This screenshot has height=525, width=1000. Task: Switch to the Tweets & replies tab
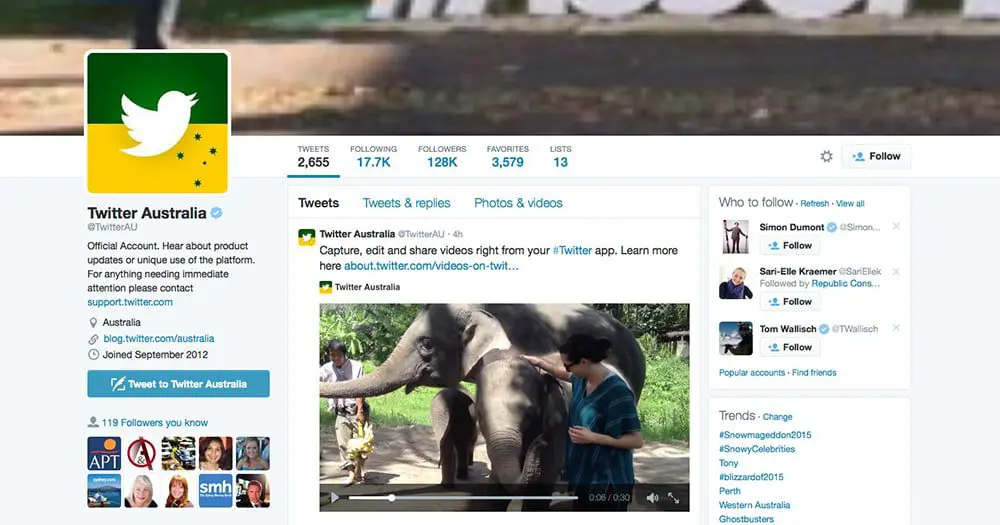pyautogui.click(x=406, y=203)
